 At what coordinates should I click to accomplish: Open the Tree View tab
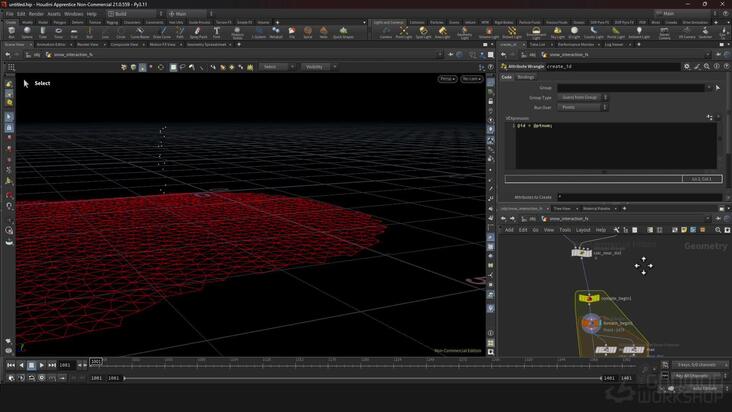(562, 209)
